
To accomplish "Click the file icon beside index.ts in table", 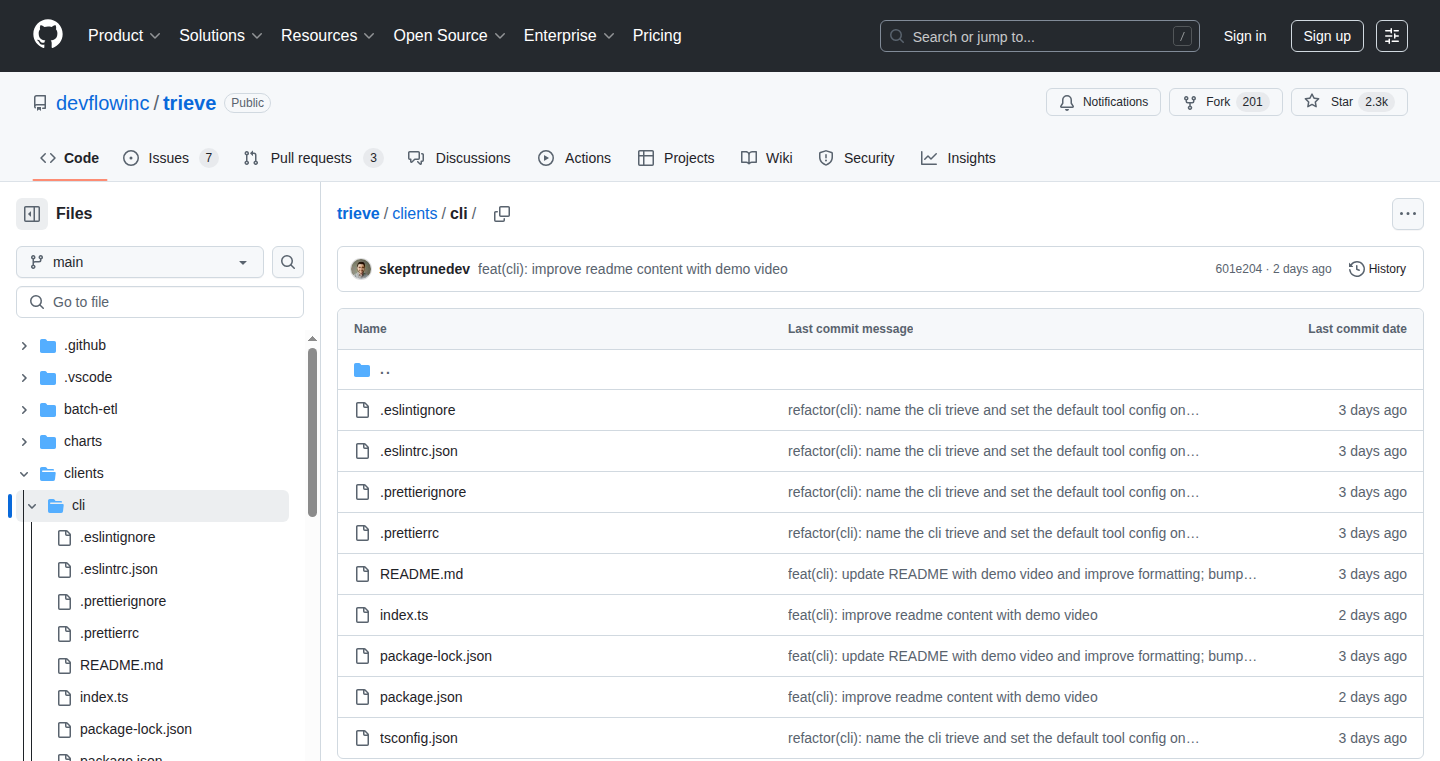I will [x=362, y=615].
